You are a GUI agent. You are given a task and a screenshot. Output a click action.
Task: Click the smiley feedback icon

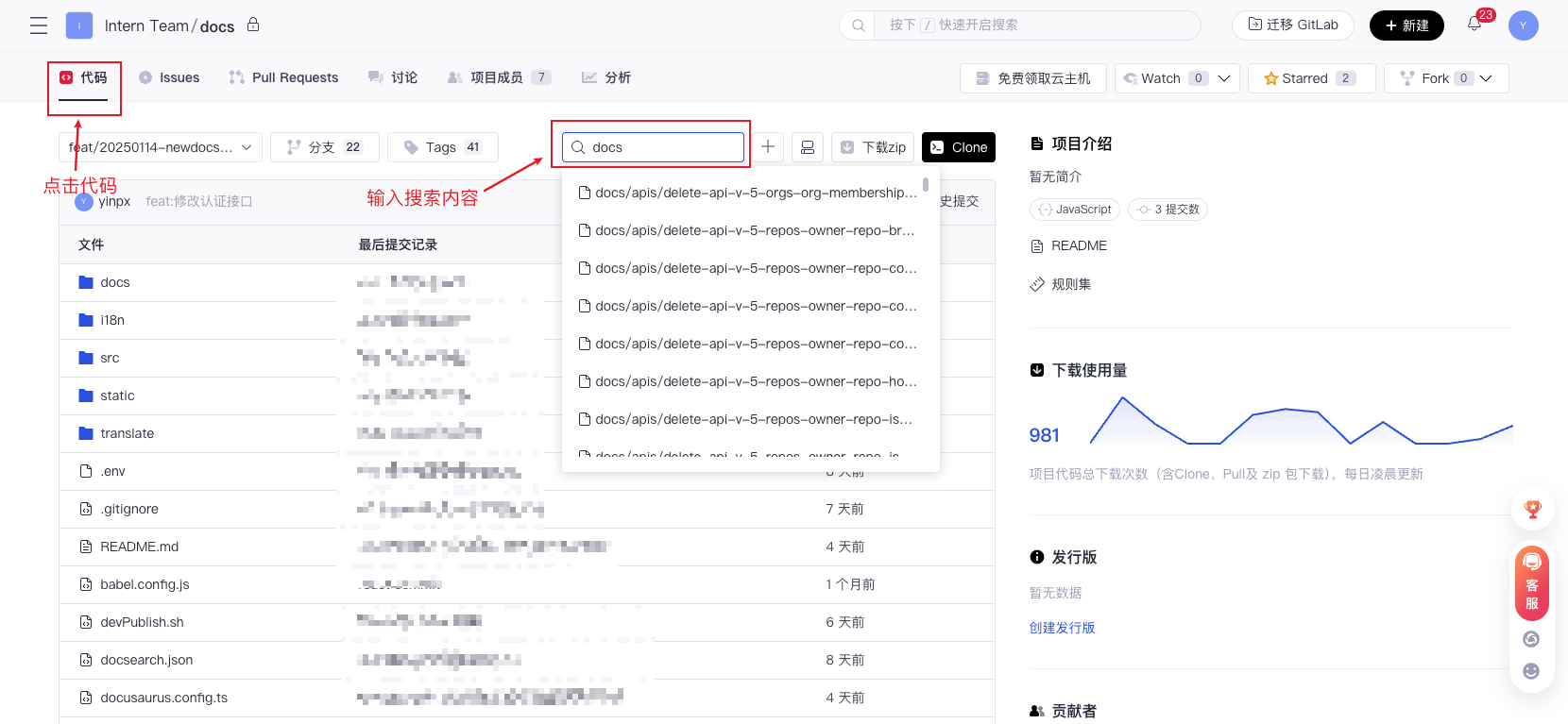(x=1531, y=671)
